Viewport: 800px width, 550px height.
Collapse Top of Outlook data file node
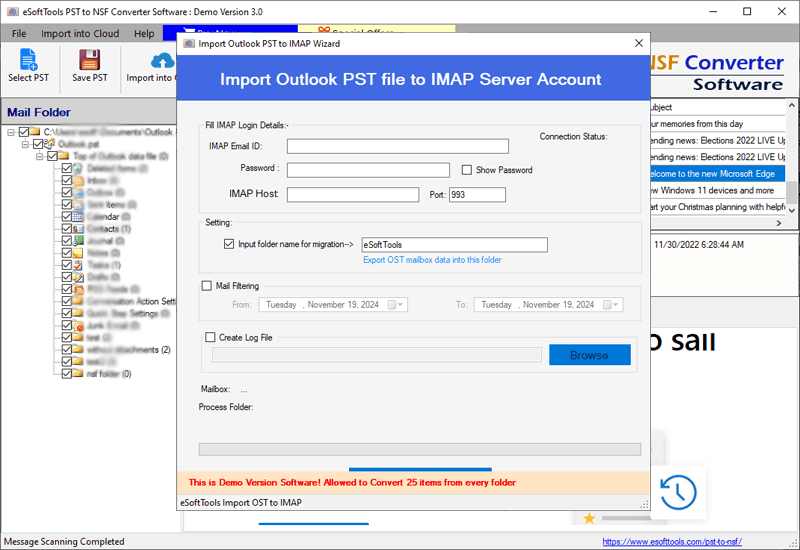[x=39, y=156]
